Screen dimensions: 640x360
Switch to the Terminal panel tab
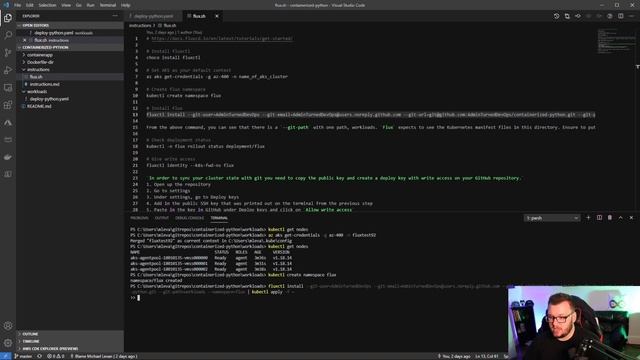click(219, 218)
